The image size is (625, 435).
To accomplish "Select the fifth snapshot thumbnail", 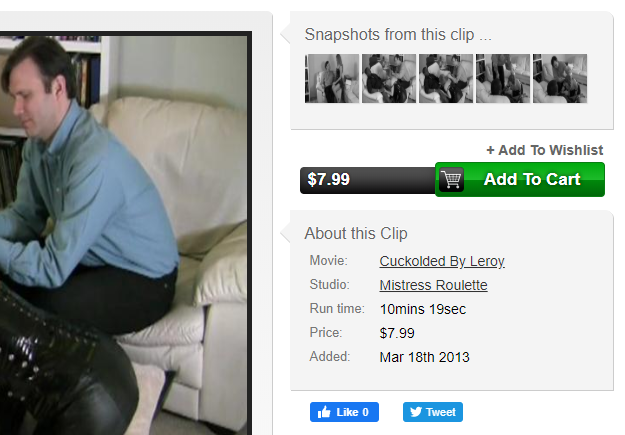I will tap(560, 79).
